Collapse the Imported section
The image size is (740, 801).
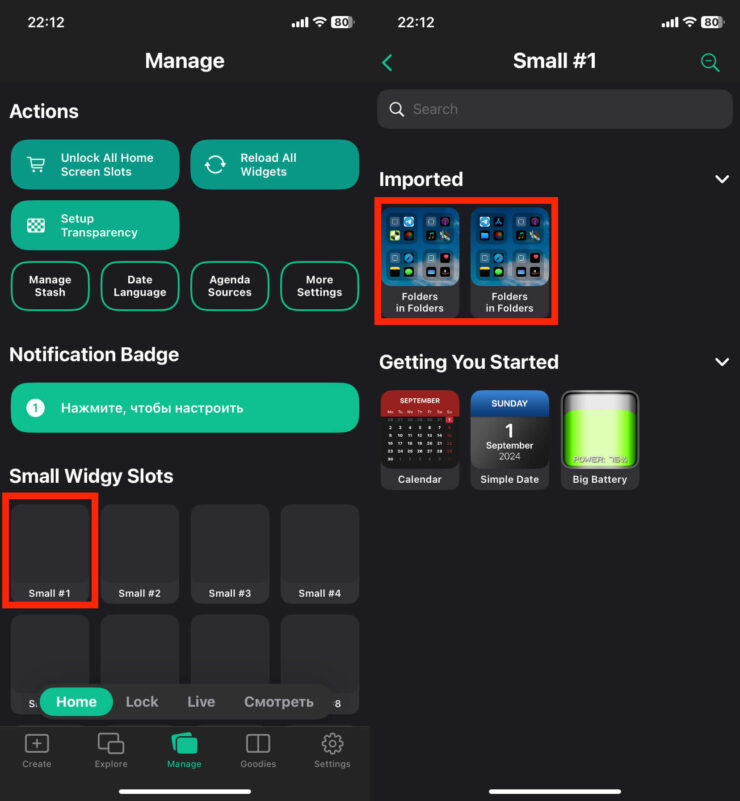point(722,180)
